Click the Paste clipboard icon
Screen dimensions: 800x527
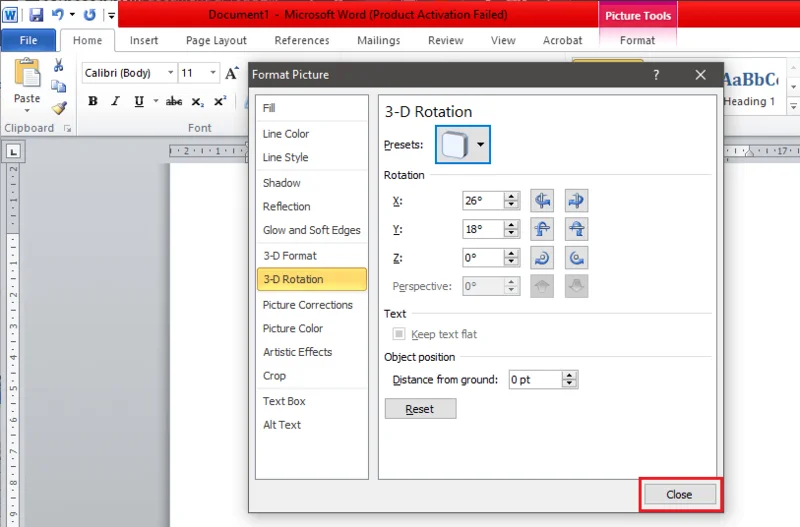pyautogui.click(x=27, y=73)
